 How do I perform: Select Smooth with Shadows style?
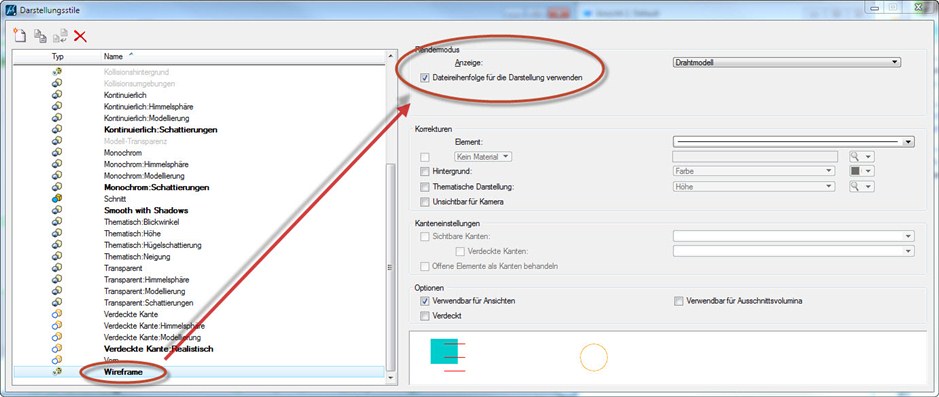pyautogui.click(x=146, y=211)
